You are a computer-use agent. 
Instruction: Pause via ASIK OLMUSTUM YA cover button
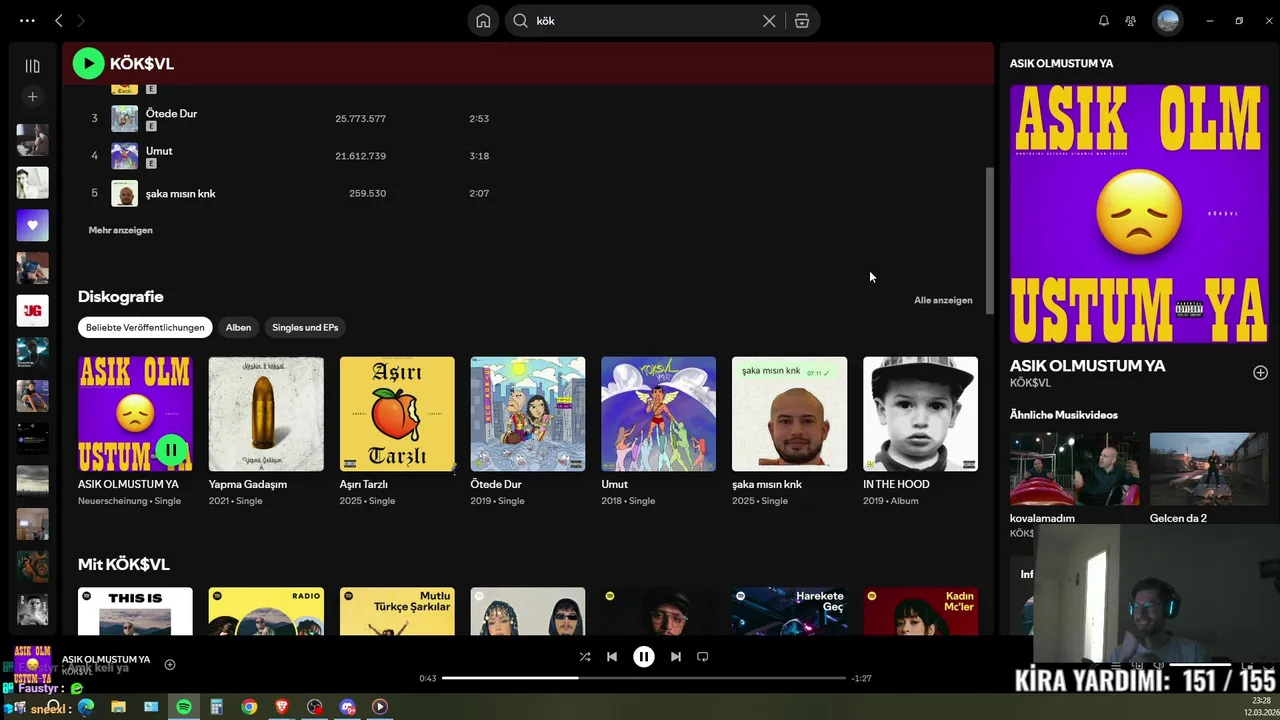171,450
